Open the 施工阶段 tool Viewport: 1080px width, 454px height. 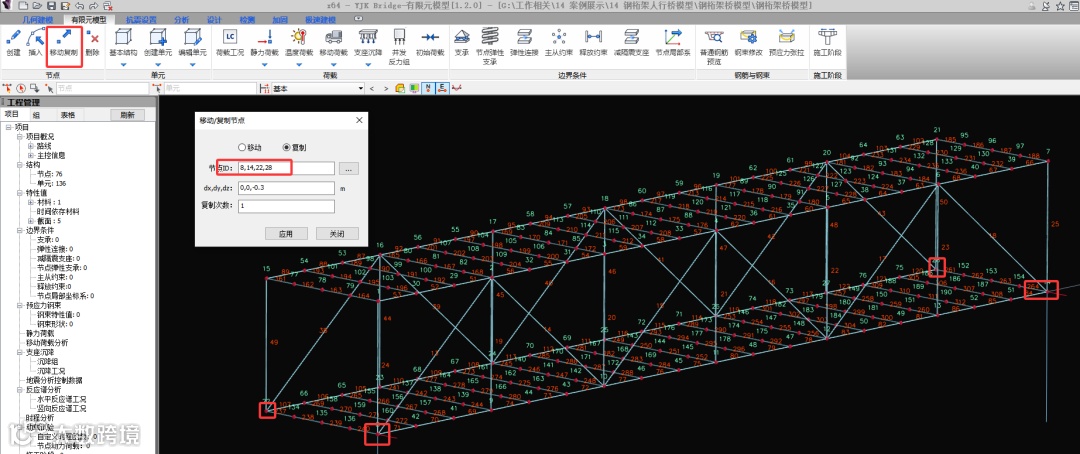pos(827,41)
